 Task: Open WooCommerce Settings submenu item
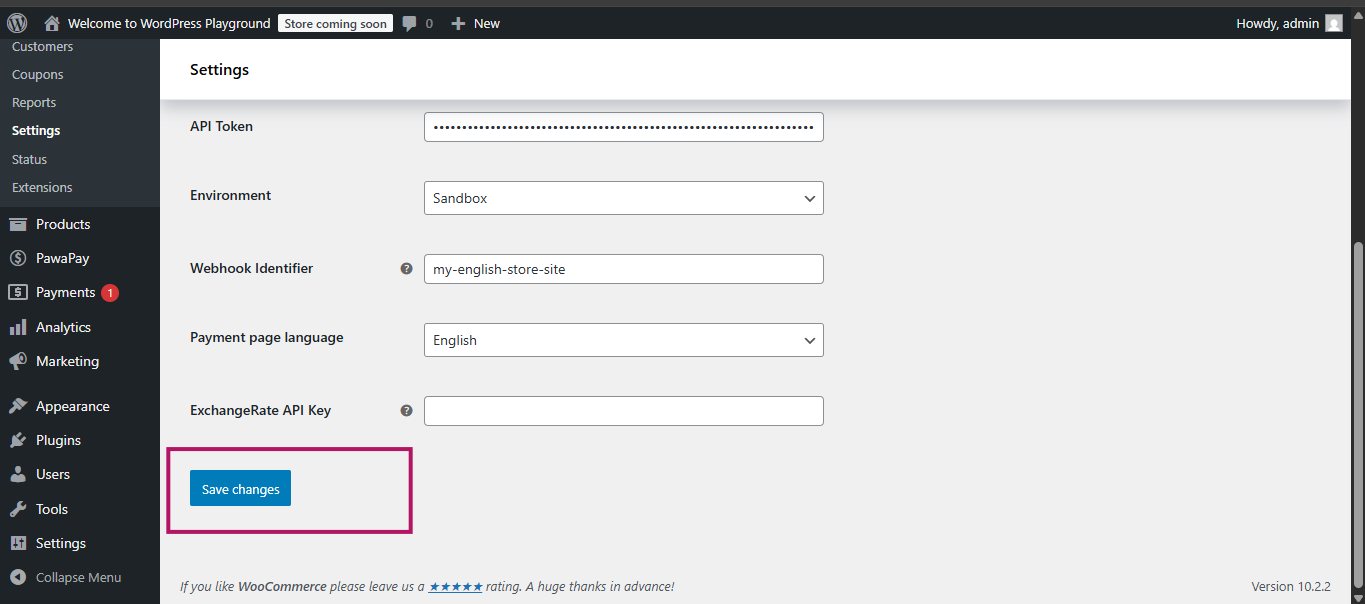pos(36,130)
